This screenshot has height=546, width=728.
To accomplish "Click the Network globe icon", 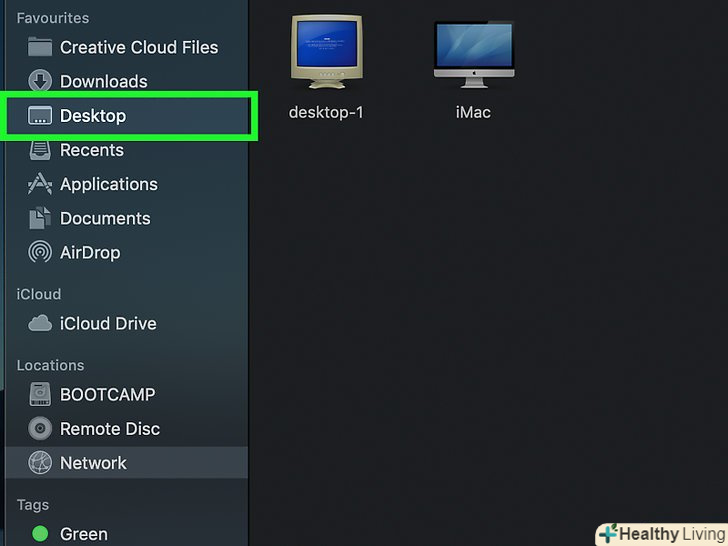I will (x=40, y=463).
